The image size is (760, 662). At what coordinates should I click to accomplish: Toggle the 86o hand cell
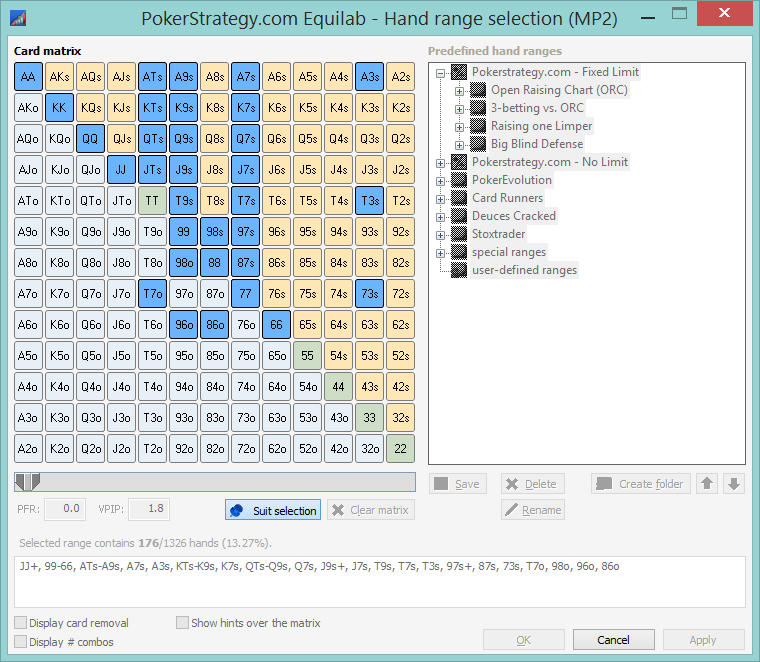(215, 325)
